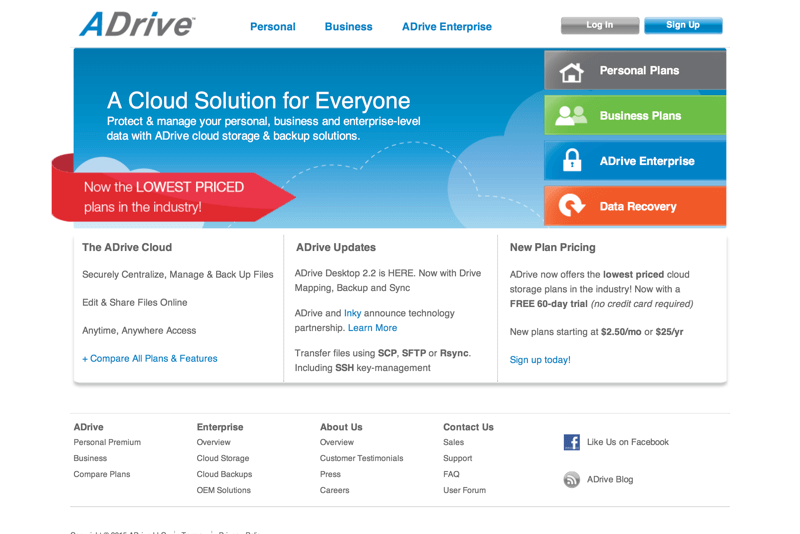
Task: Open Cloud Backups footer link
Action: pos(224,474)
